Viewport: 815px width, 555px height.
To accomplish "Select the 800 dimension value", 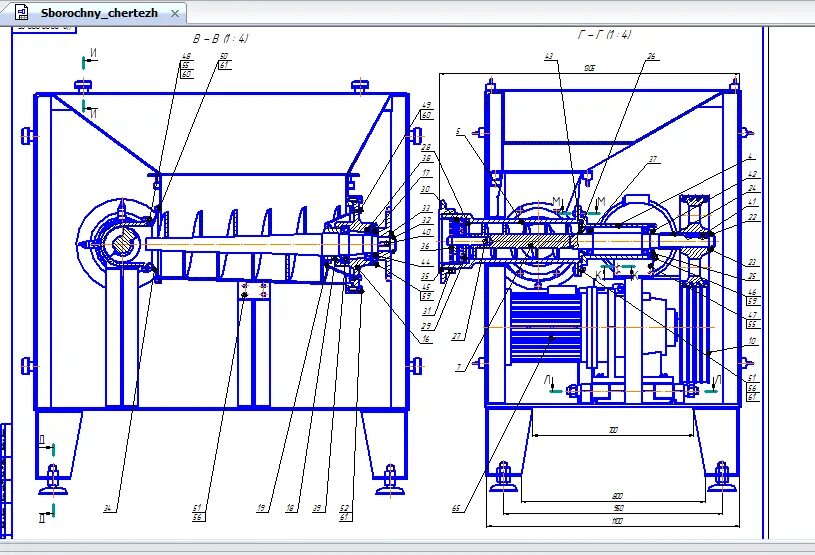I will point(617,496).
